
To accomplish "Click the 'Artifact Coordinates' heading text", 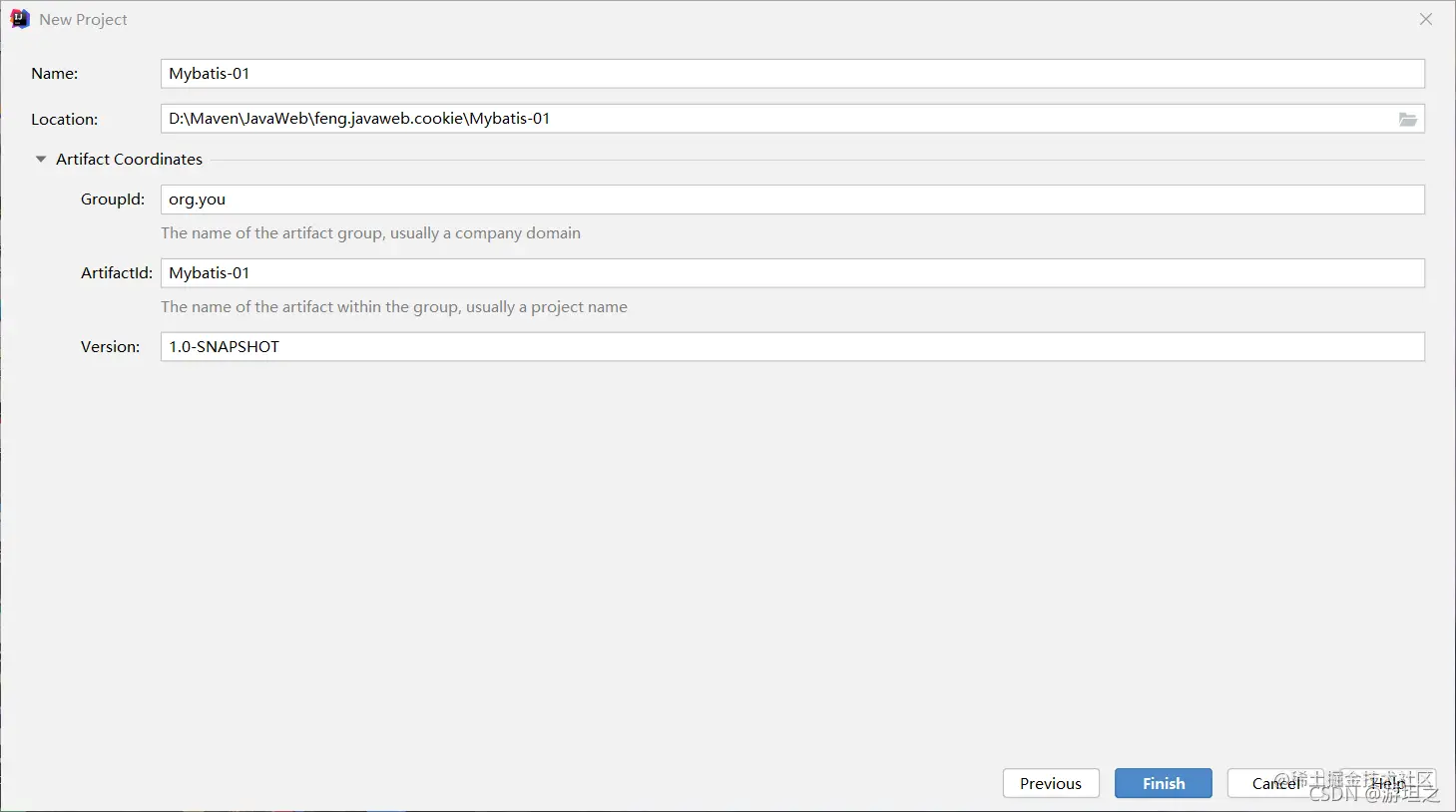I will pos(129,160).
